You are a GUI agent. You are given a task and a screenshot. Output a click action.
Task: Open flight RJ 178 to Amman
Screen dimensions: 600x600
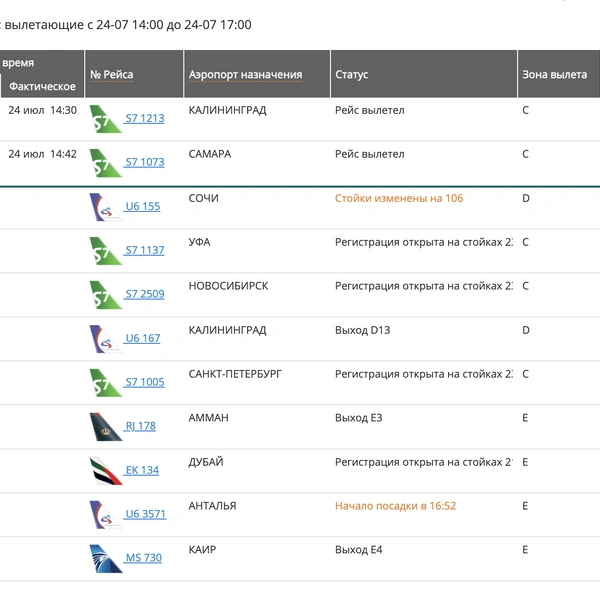point(140,426)
